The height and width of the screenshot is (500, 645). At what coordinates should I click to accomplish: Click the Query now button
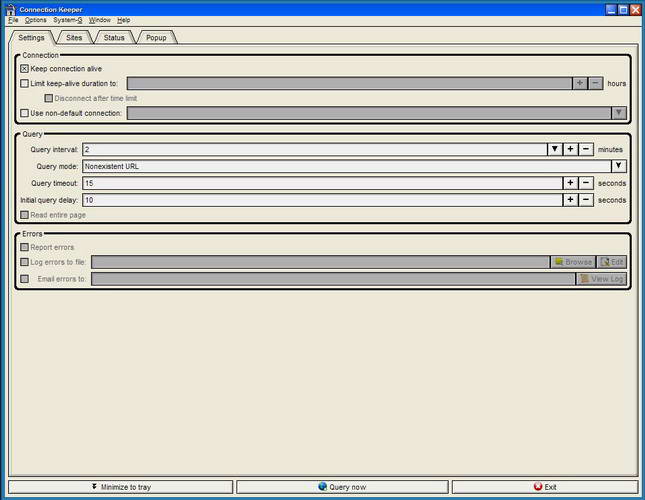coord(342,487)
